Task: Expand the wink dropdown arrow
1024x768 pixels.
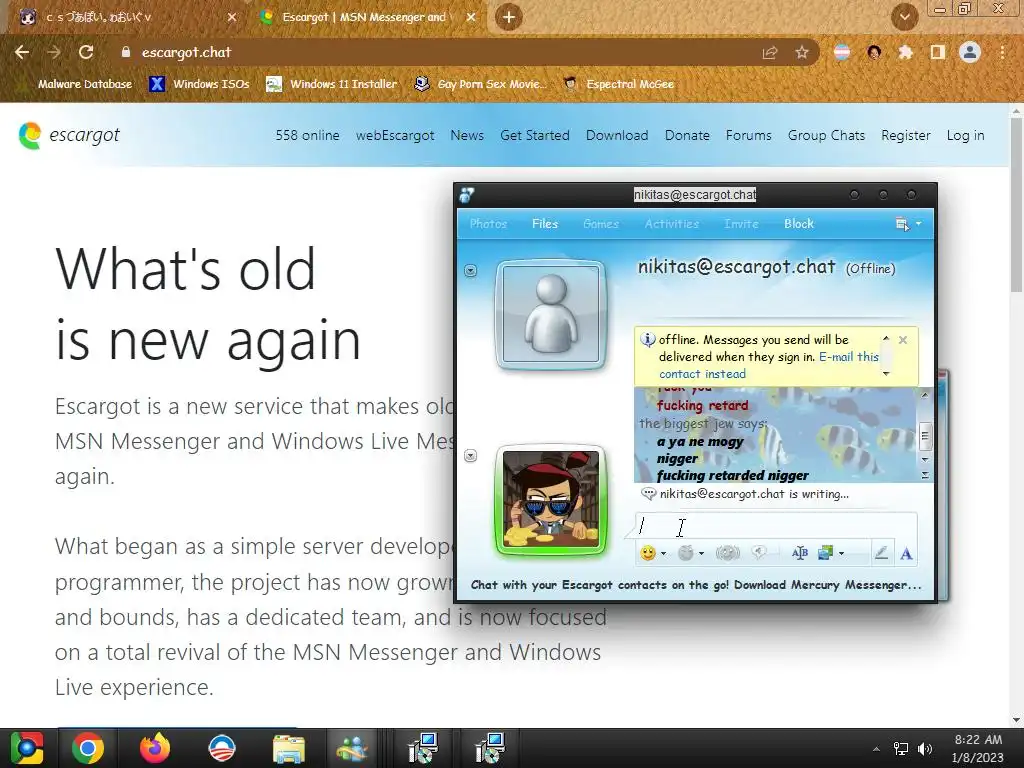Action: pyautogui.click(x=701, y=554)
